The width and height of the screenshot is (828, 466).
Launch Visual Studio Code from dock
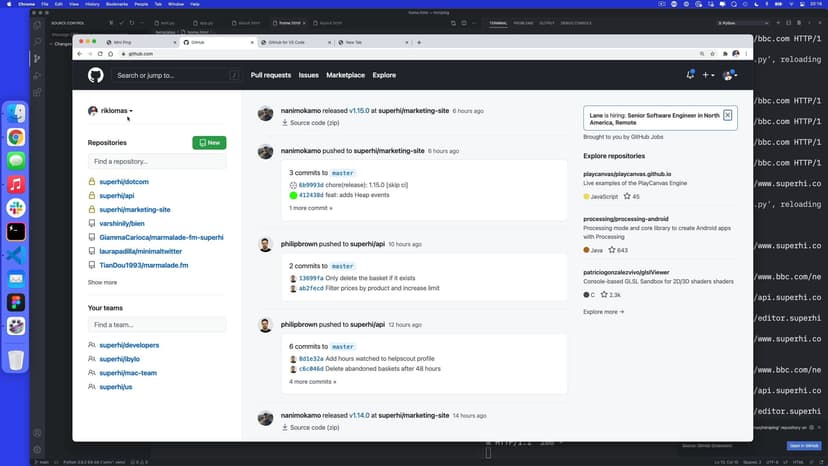[x=16, y=254]
